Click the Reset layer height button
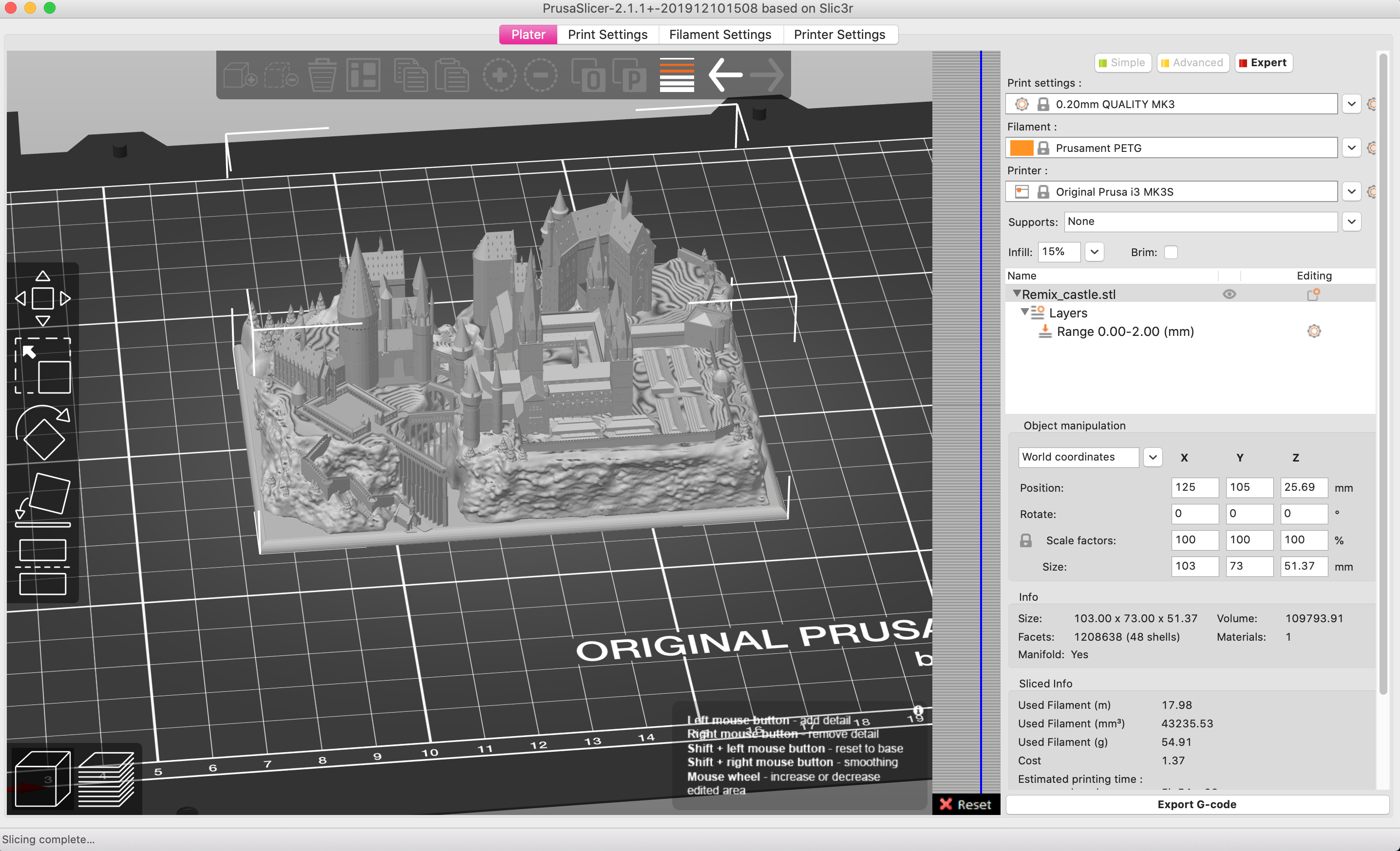Viewport: 1400px width, 851px height. 965,804
